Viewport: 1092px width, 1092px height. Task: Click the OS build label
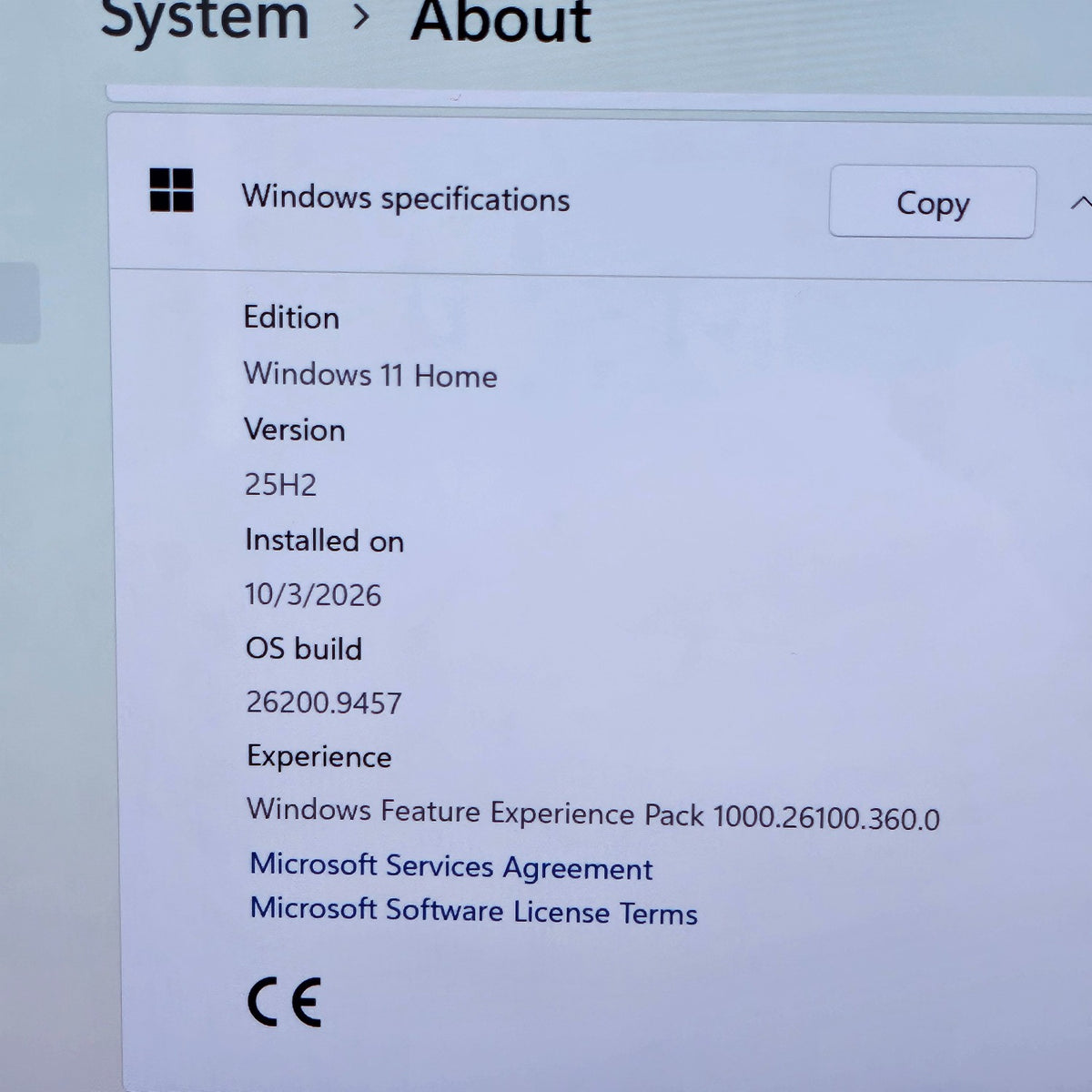coord(304,648)
